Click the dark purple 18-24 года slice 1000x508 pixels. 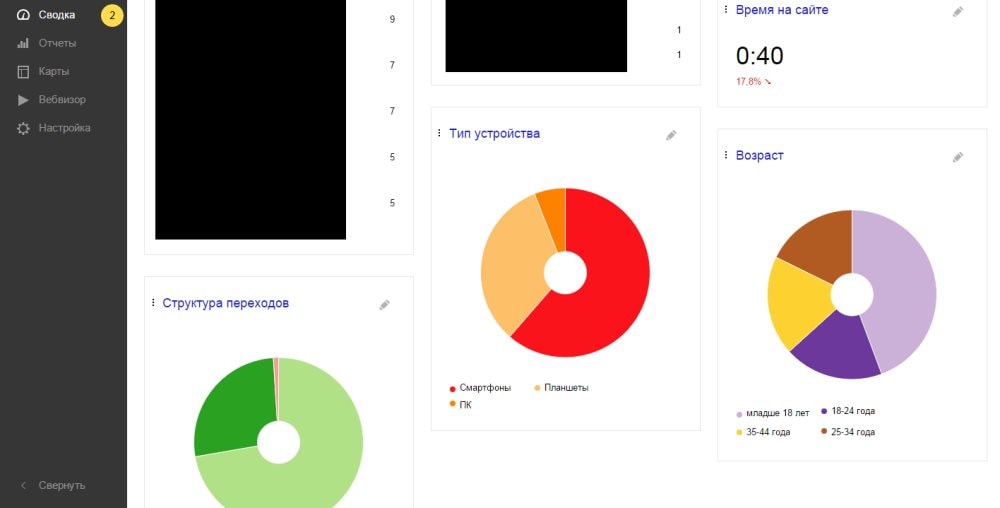(839, 347)
